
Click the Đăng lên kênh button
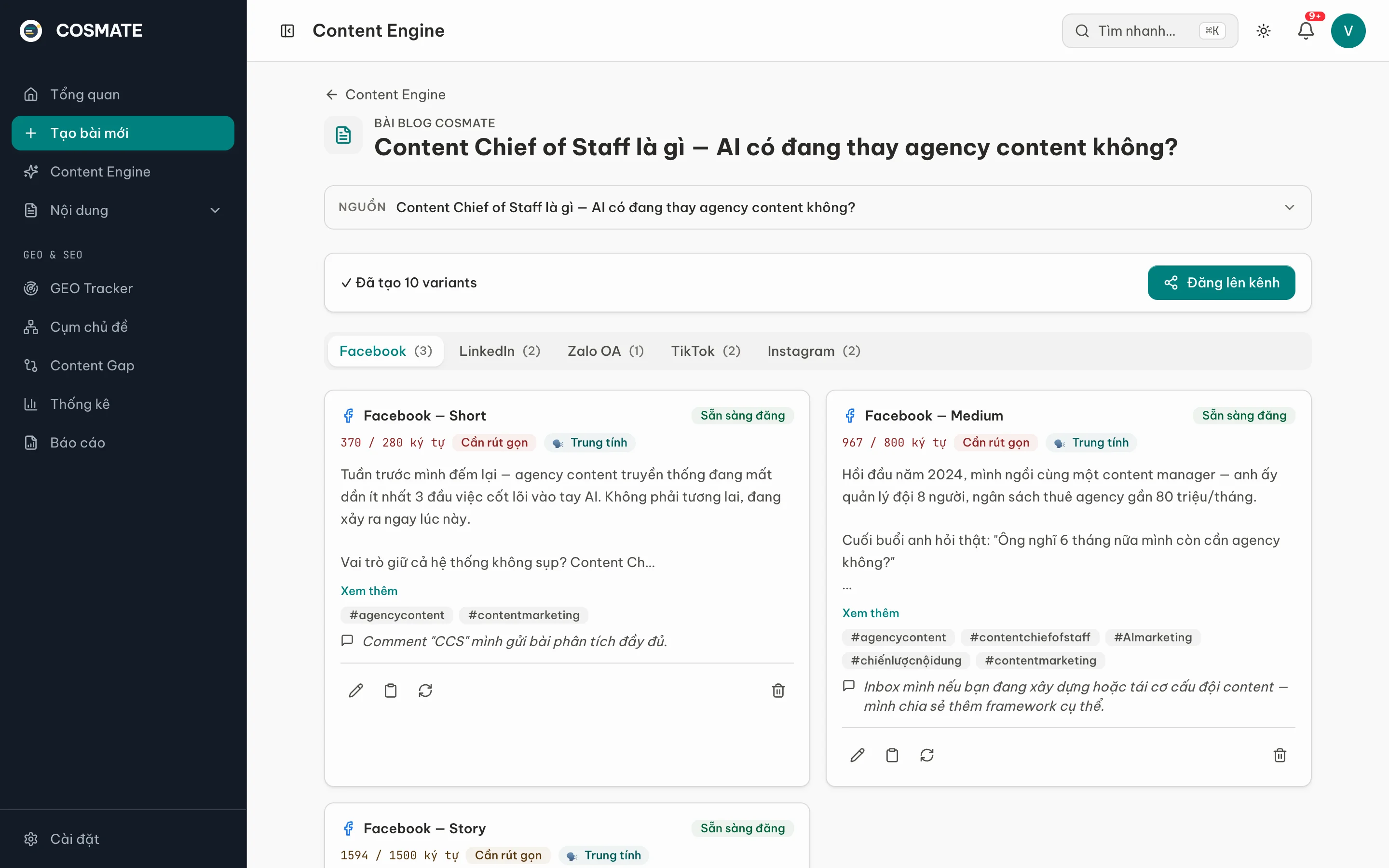point(1221,283)
